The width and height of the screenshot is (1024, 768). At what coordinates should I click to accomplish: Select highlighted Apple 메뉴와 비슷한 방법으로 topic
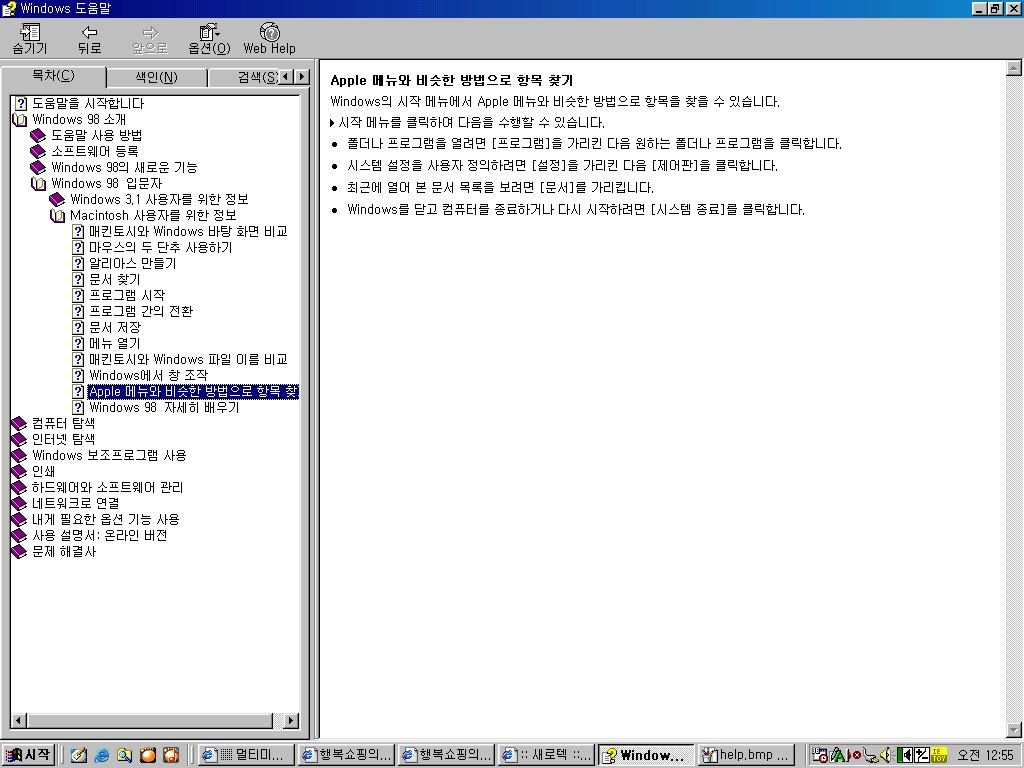(x=193, y=391)
